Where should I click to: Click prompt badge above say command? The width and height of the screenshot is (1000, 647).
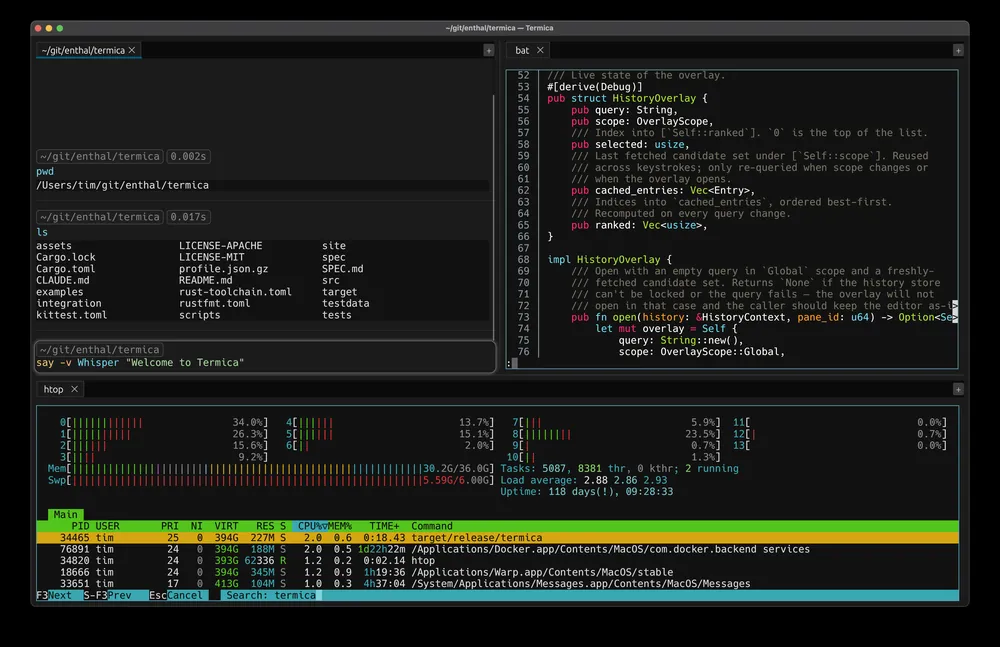(99, 350)
